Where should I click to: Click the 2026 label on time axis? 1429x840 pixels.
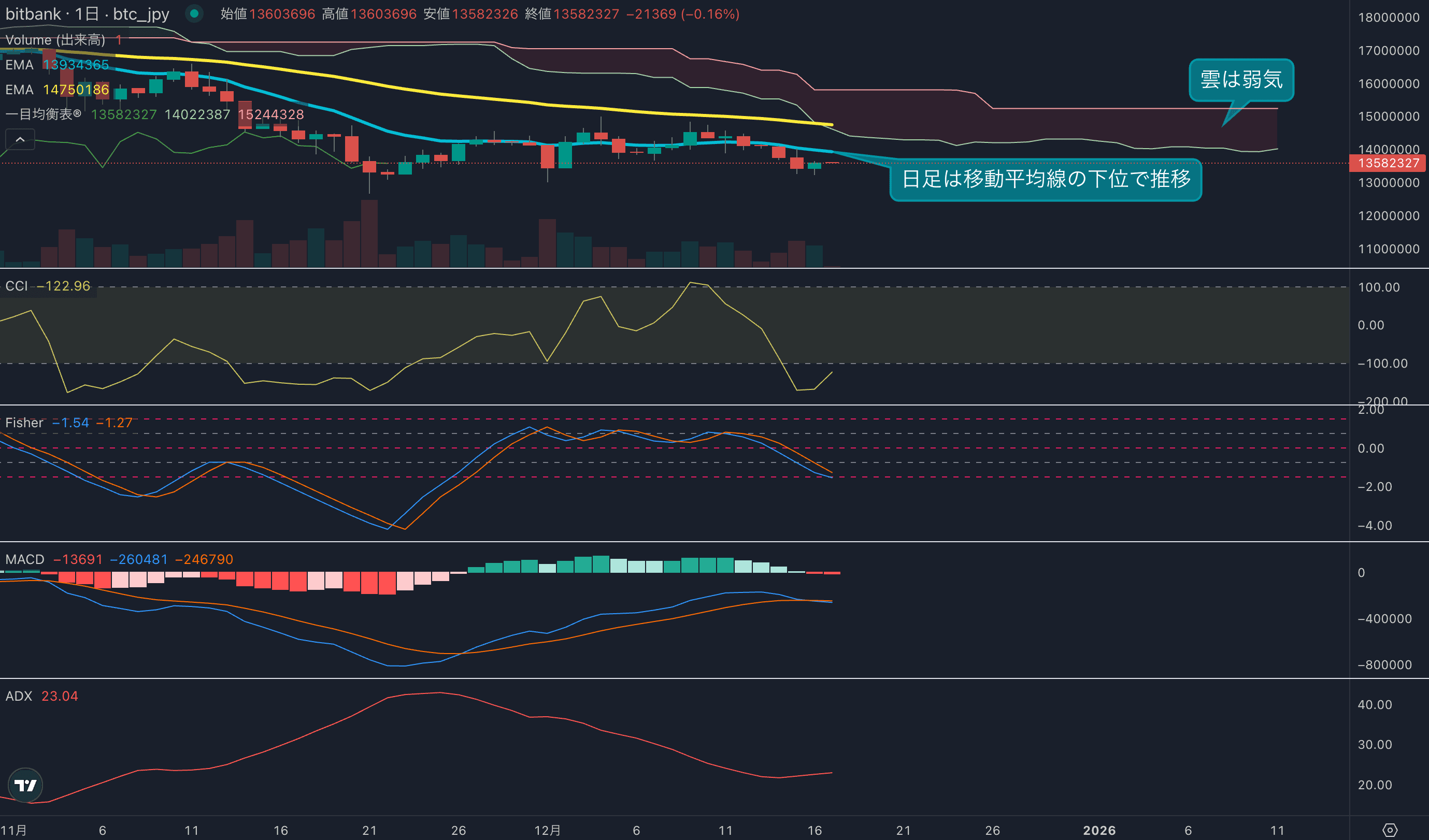1099,830
